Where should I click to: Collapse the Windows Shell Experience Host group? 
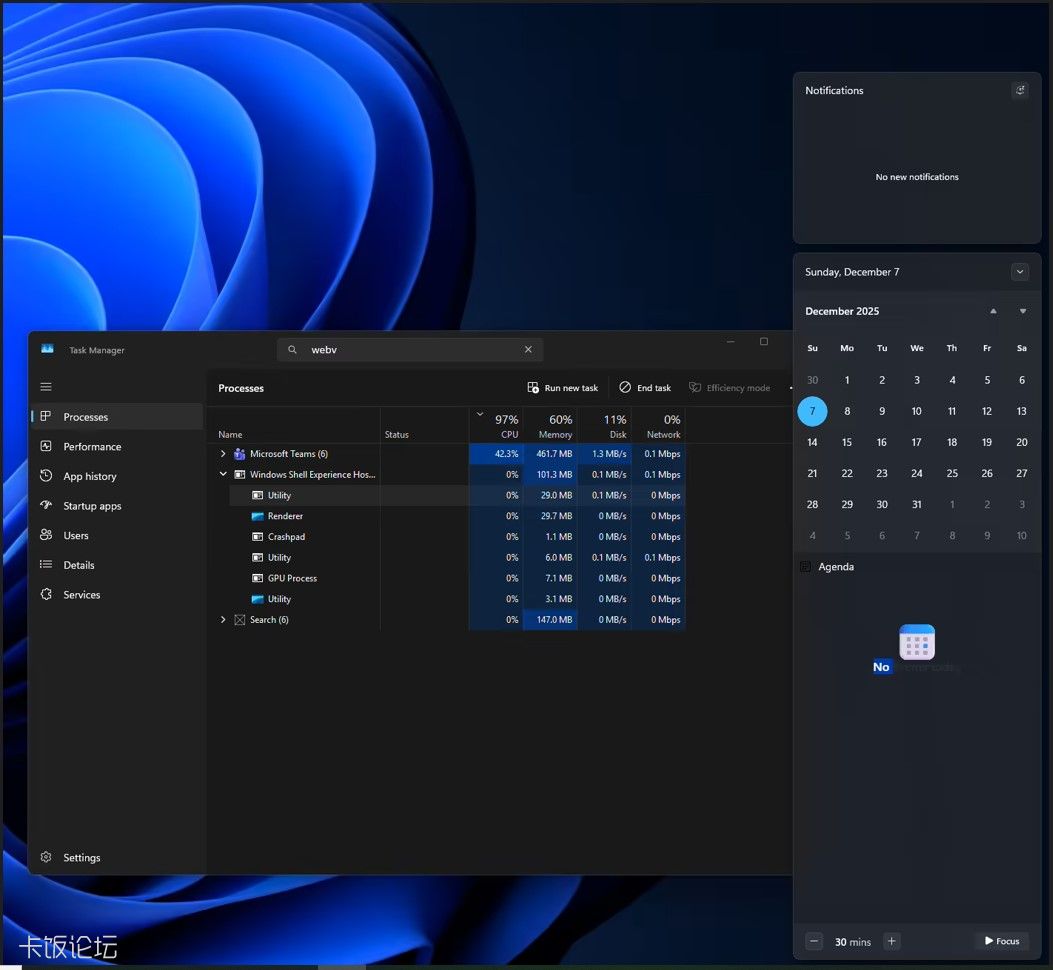[x=223, y=475]
